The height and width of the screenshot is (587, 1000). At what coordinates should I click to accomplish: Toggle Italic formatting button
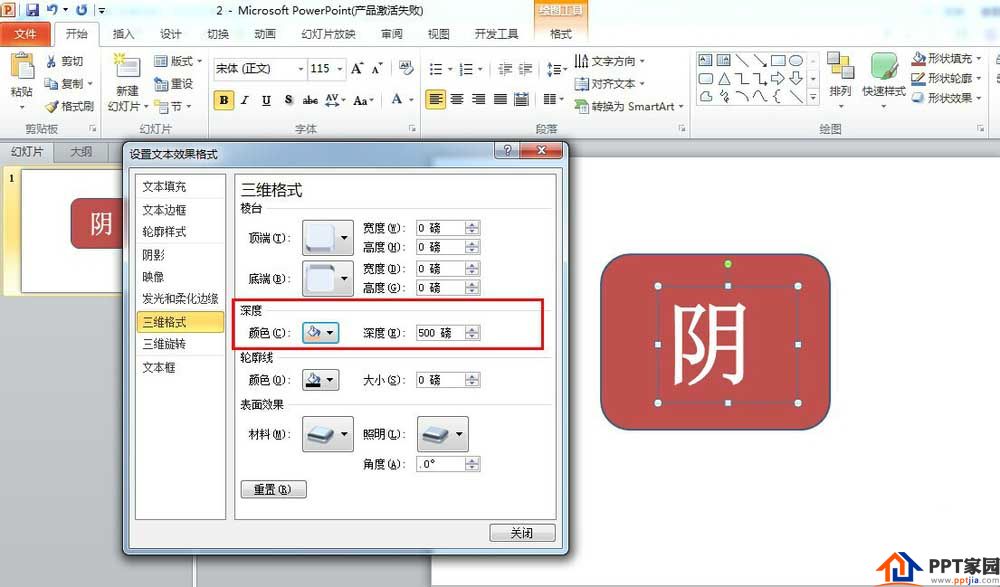coord(245,100)
